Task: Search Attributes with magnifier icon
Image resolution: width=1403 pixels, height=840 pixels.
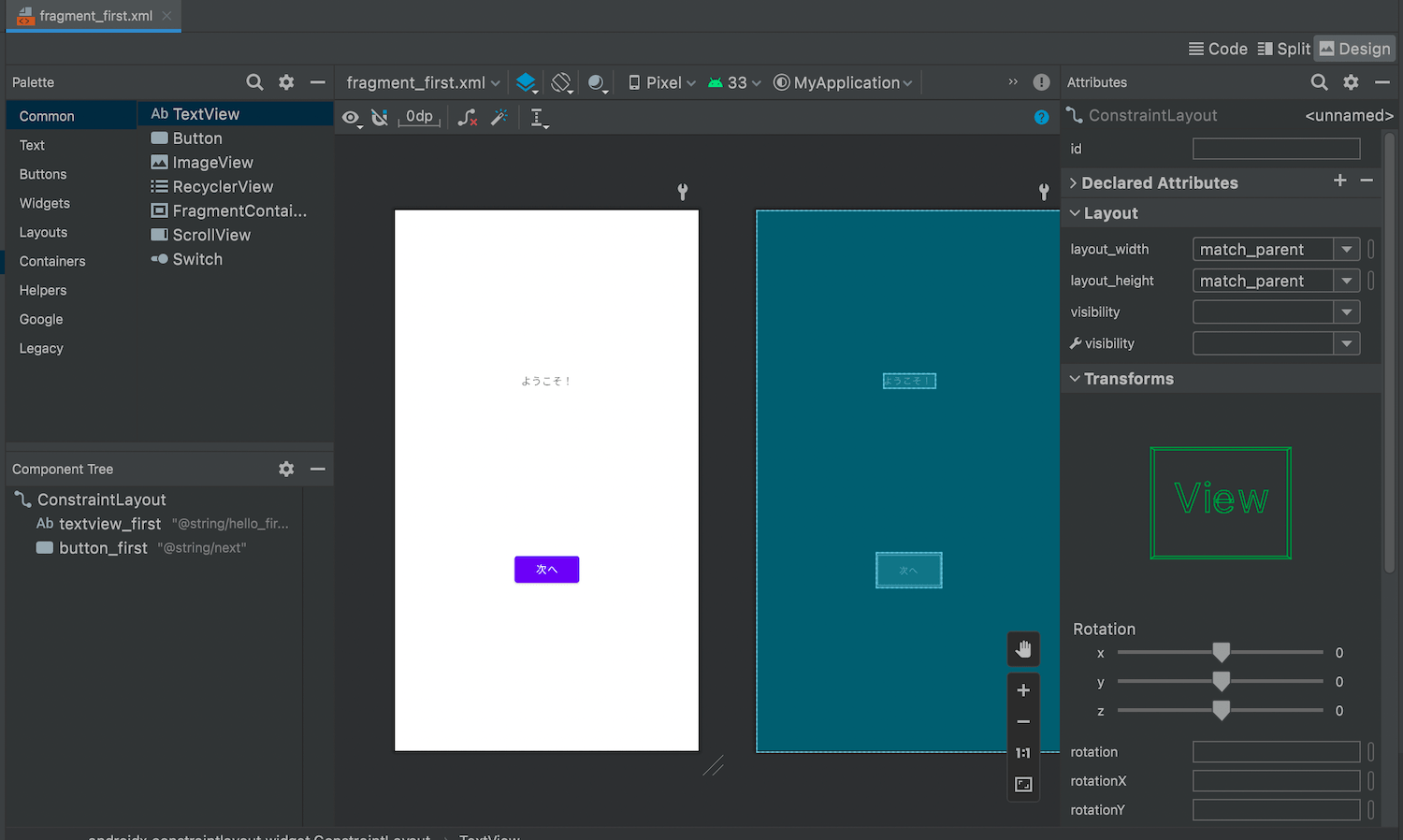Action: tap(1319, 82)
